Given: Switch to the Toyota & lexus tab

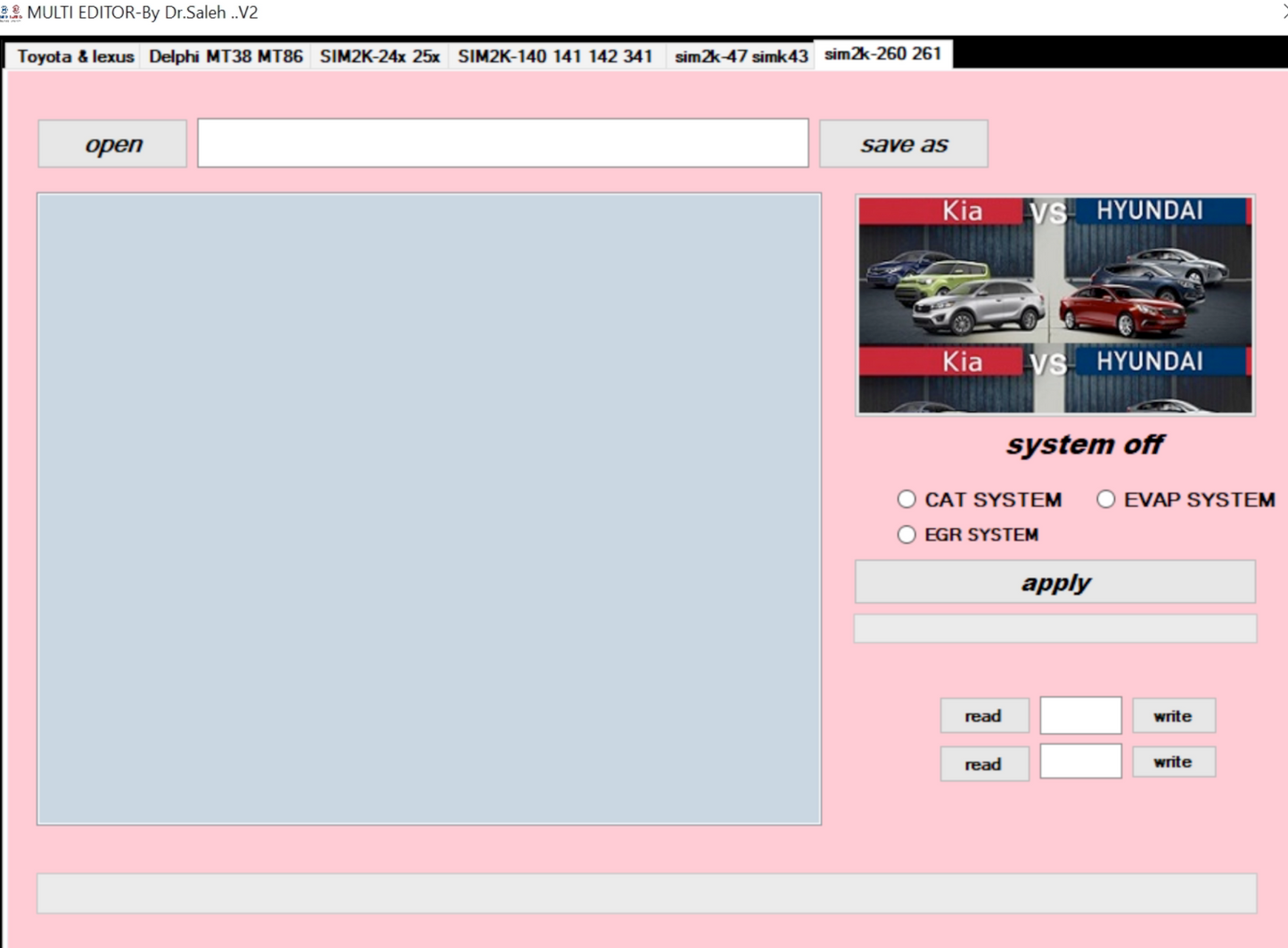Looking at the screenshot, I should pyautogui.click(x=73, y=55).
